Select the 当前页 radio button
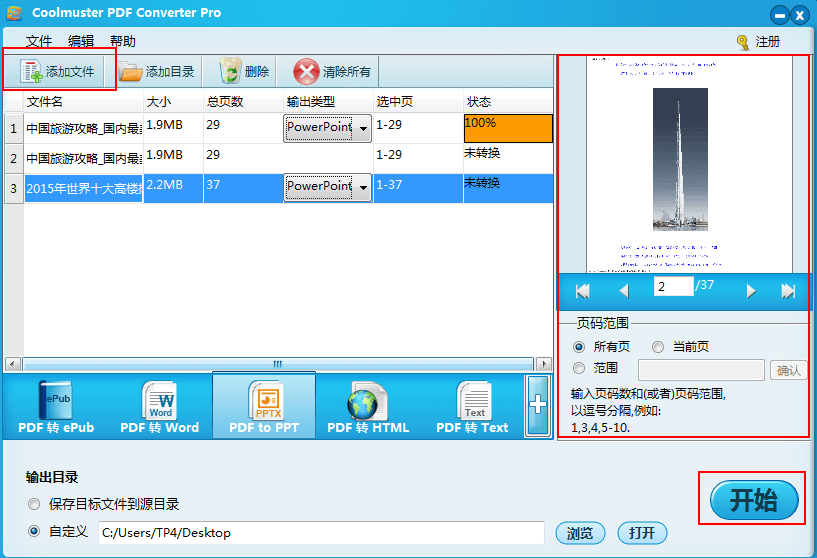This screenshot has height=558, width=817. [x=658, y=347]
